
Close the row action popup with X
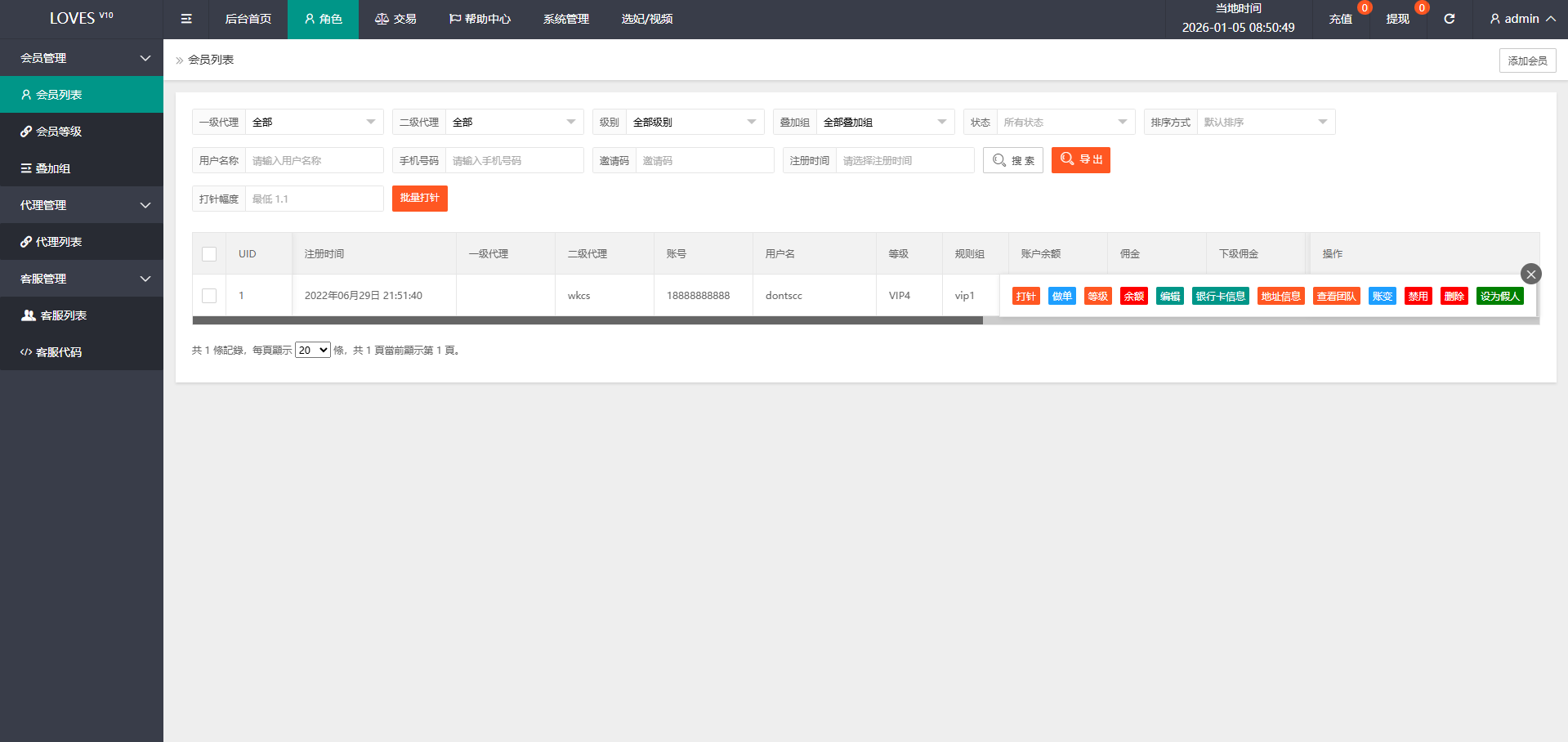coord(1530,274)
